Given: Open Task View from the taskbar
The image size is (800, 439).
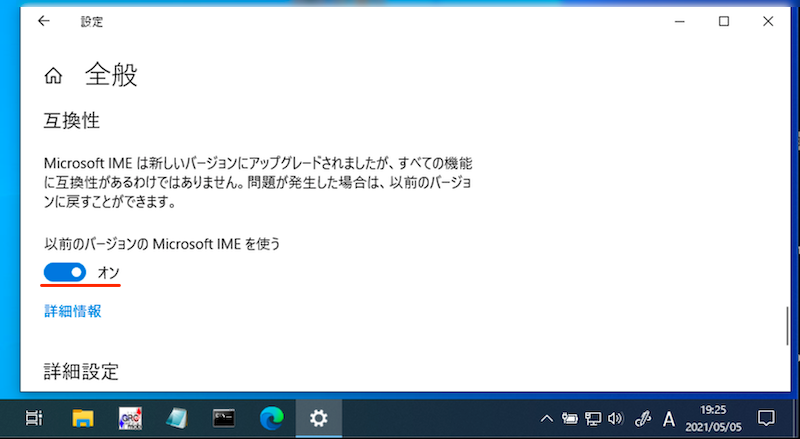Looking at the screenshot, I should [33, 417].
